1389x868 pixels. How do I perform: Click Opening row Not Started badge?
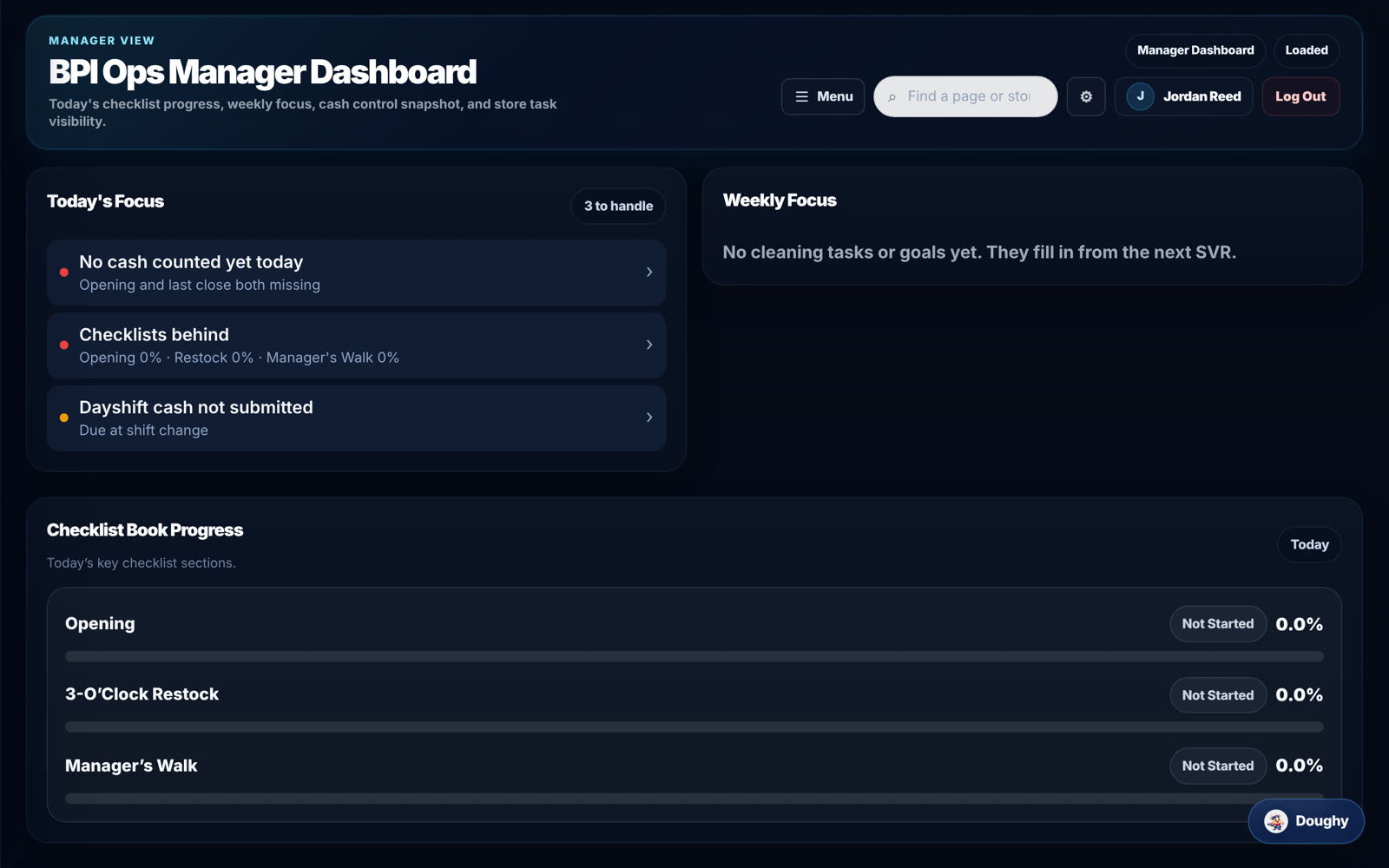click(1218, 624)
